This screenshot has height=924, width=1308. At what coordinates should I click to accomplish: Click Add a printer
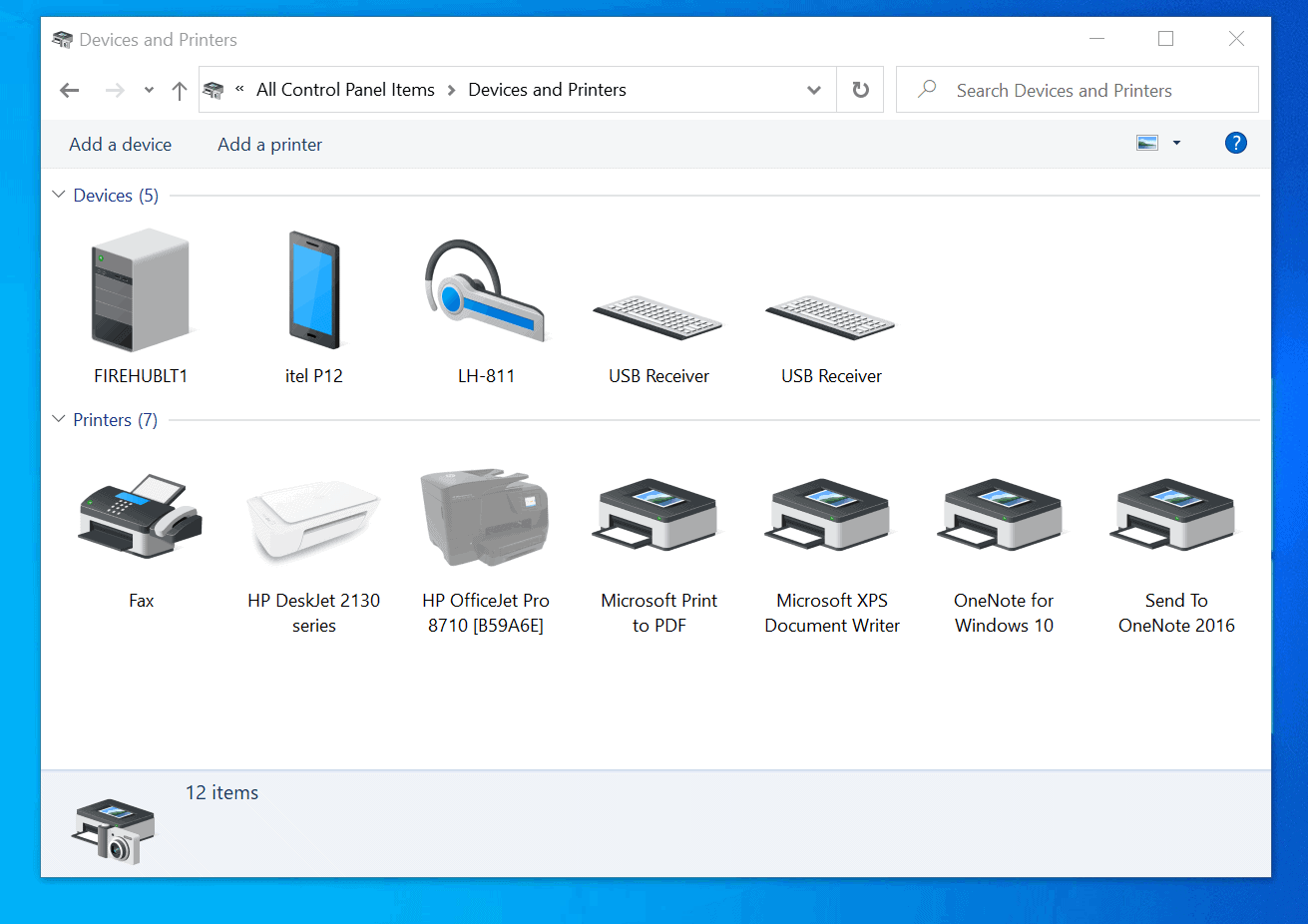pyautogui.click(x=269, y=145)
